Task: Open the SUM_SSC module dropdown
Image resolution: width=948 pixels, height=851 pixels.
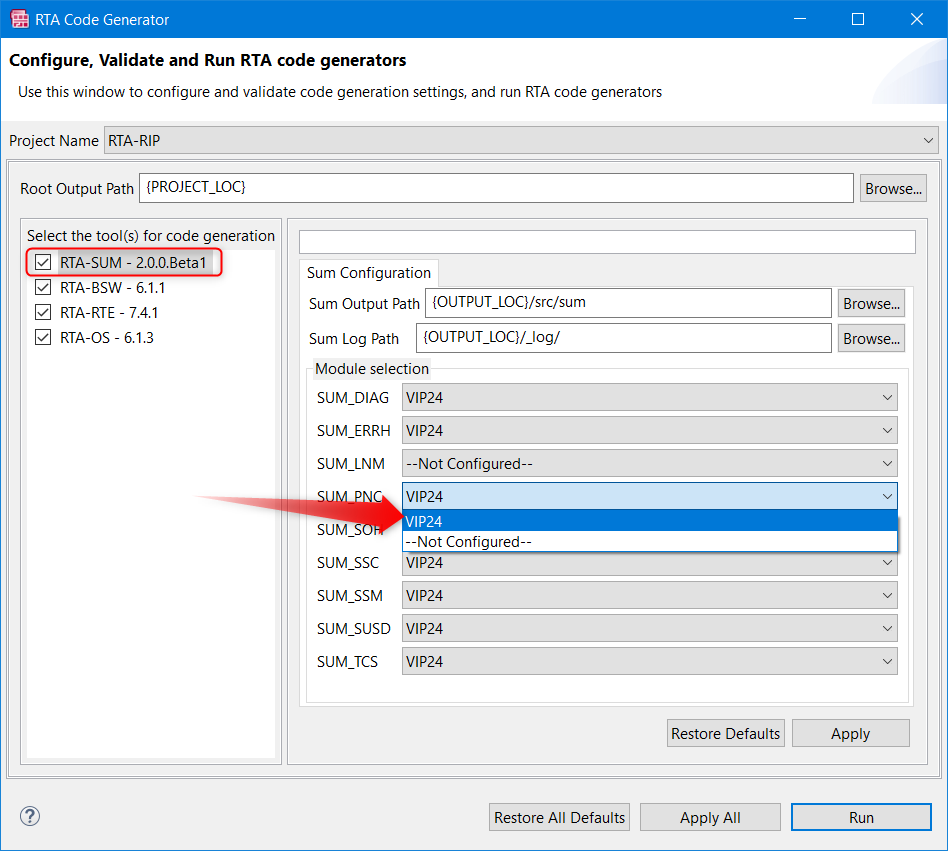Action: pyautogui.click(x=649, y=563)
